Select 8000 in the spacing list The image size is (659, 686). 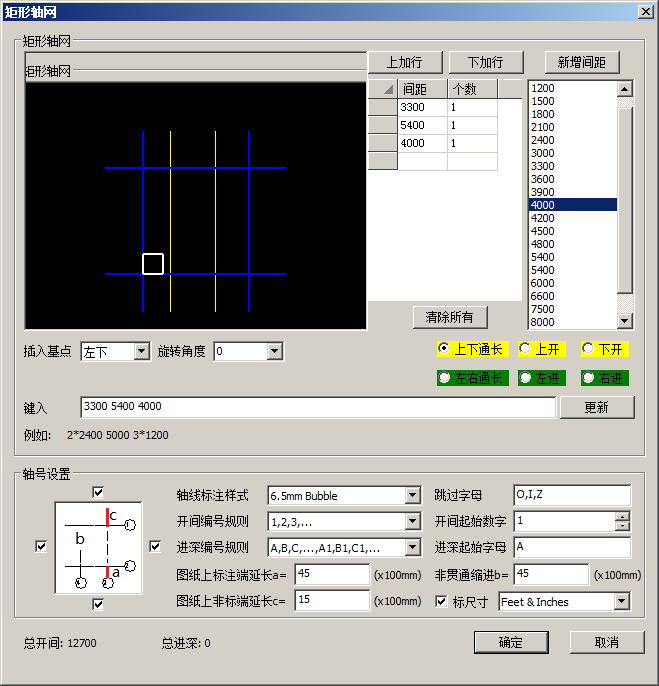point(573,322)
